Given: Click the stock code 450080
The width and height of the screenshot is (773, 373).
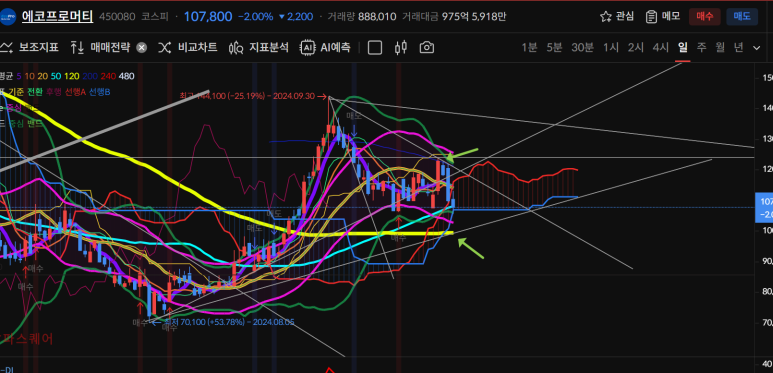Looking at the screenshot, I should coord(117,17).
